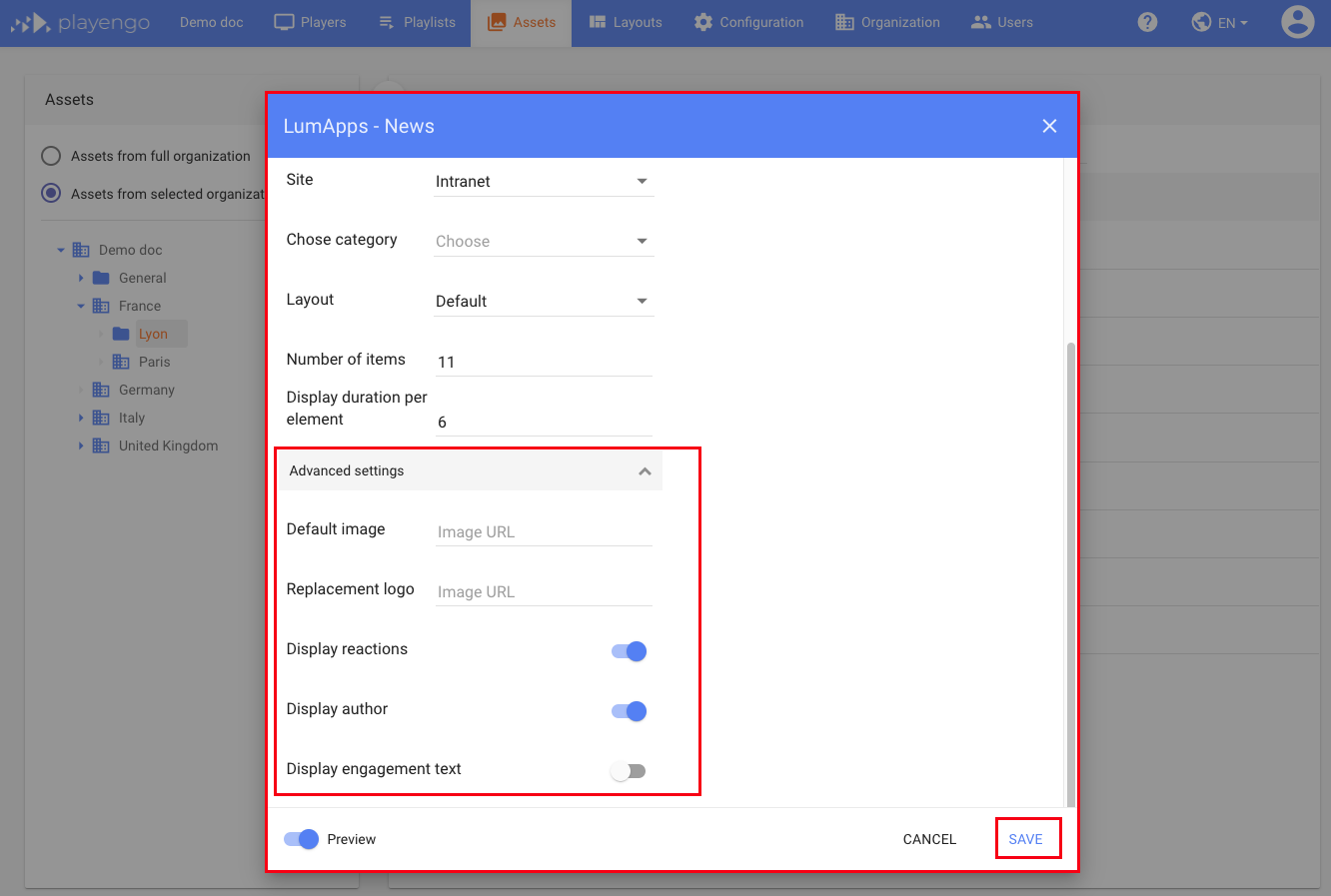Click the CANCEL button
Viewport: 1331px width, 896px height.
930,839
